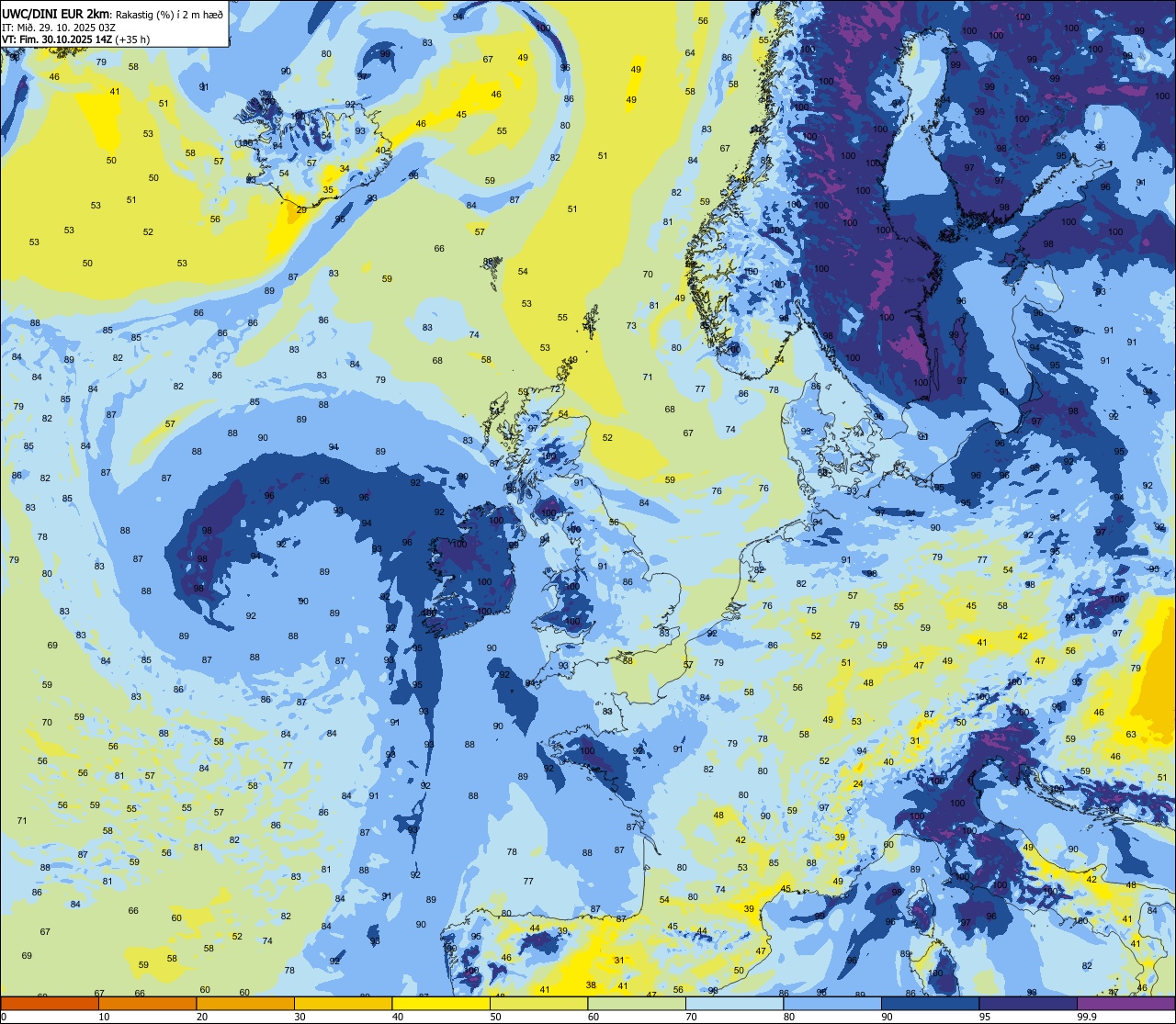Click the legend tick label 10
The image size is (1176, 1024).
point(104,1017)
